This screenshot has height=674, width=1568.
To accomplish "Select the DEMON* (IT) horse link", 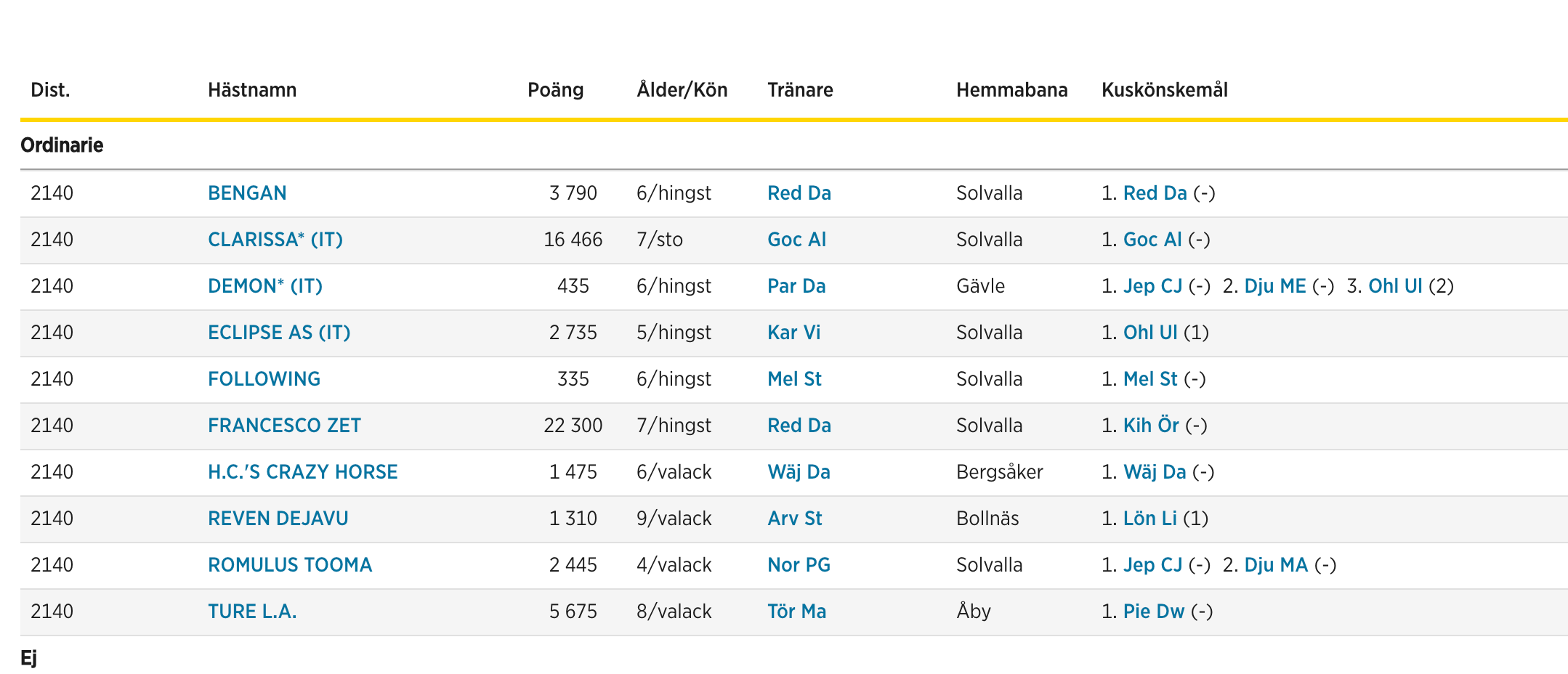I will 264,286.
